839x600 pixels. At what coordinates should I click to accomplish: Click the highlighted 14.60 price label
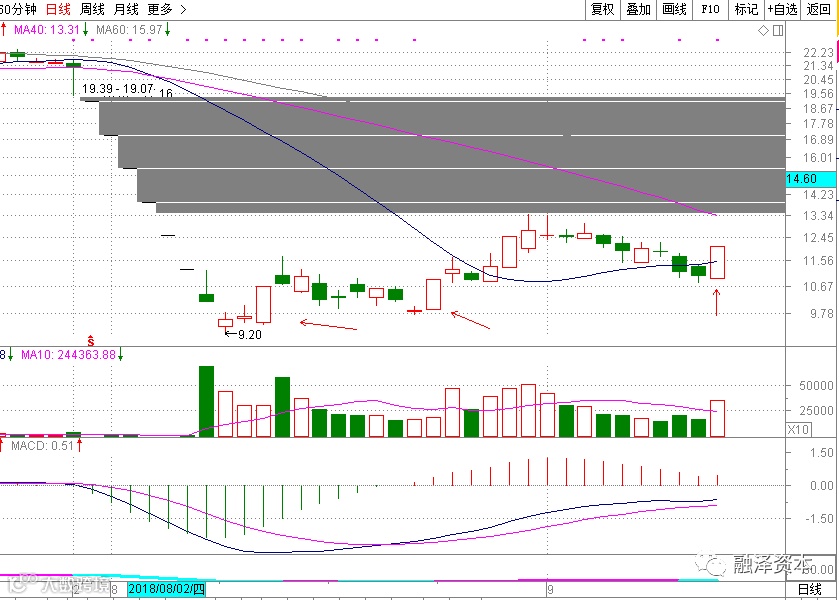810,179
